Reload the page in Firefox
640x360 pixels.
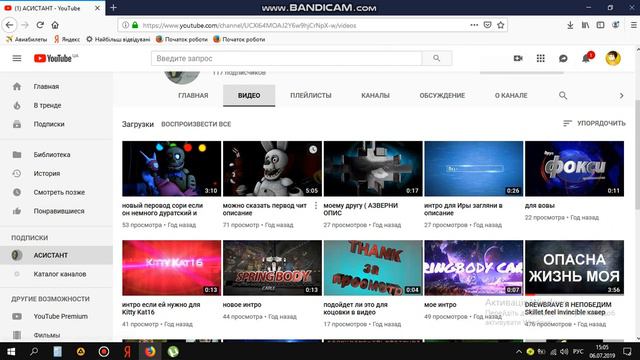click(x=40, y=25)
